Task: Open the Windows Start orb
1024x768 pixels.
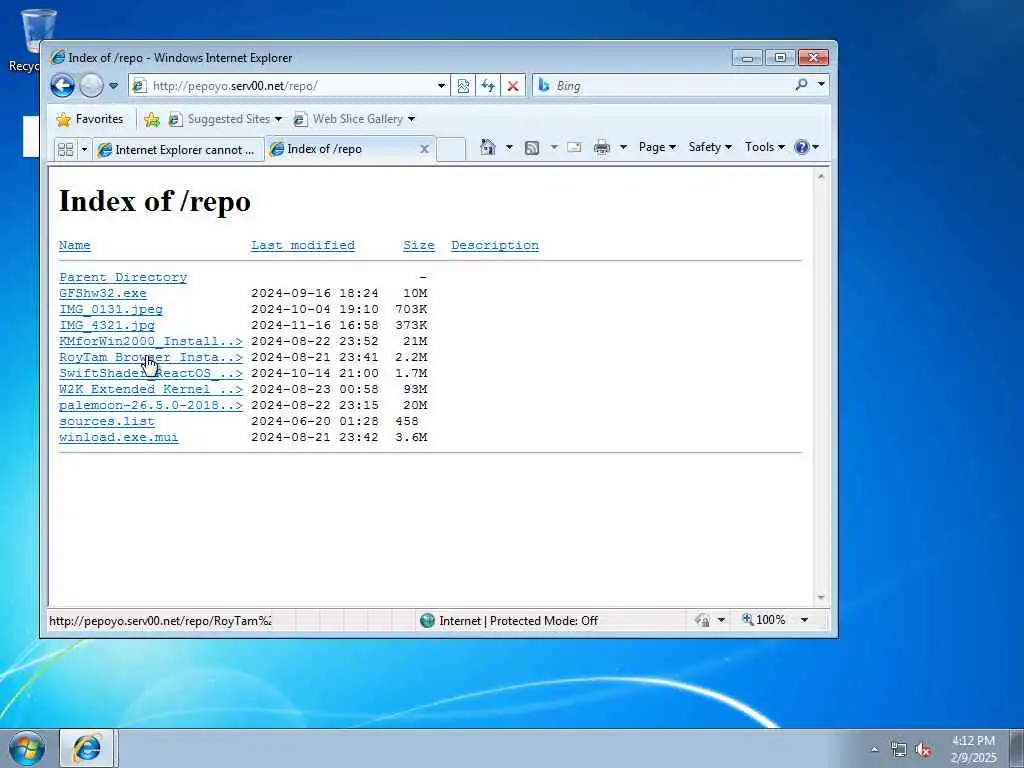Action: pos(27,748)
